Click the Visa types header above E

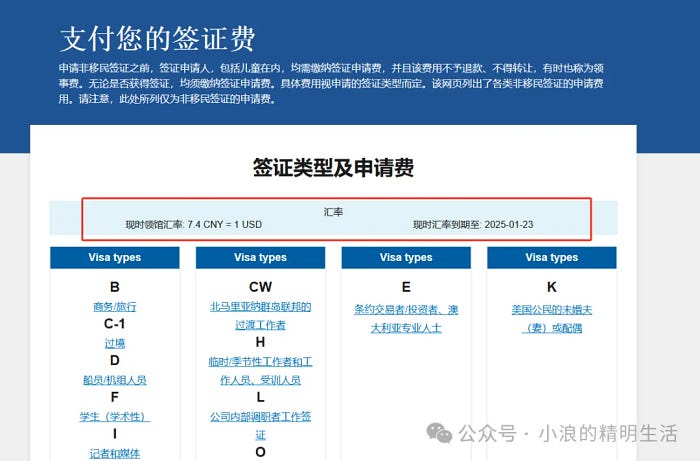tap(406, 257)
